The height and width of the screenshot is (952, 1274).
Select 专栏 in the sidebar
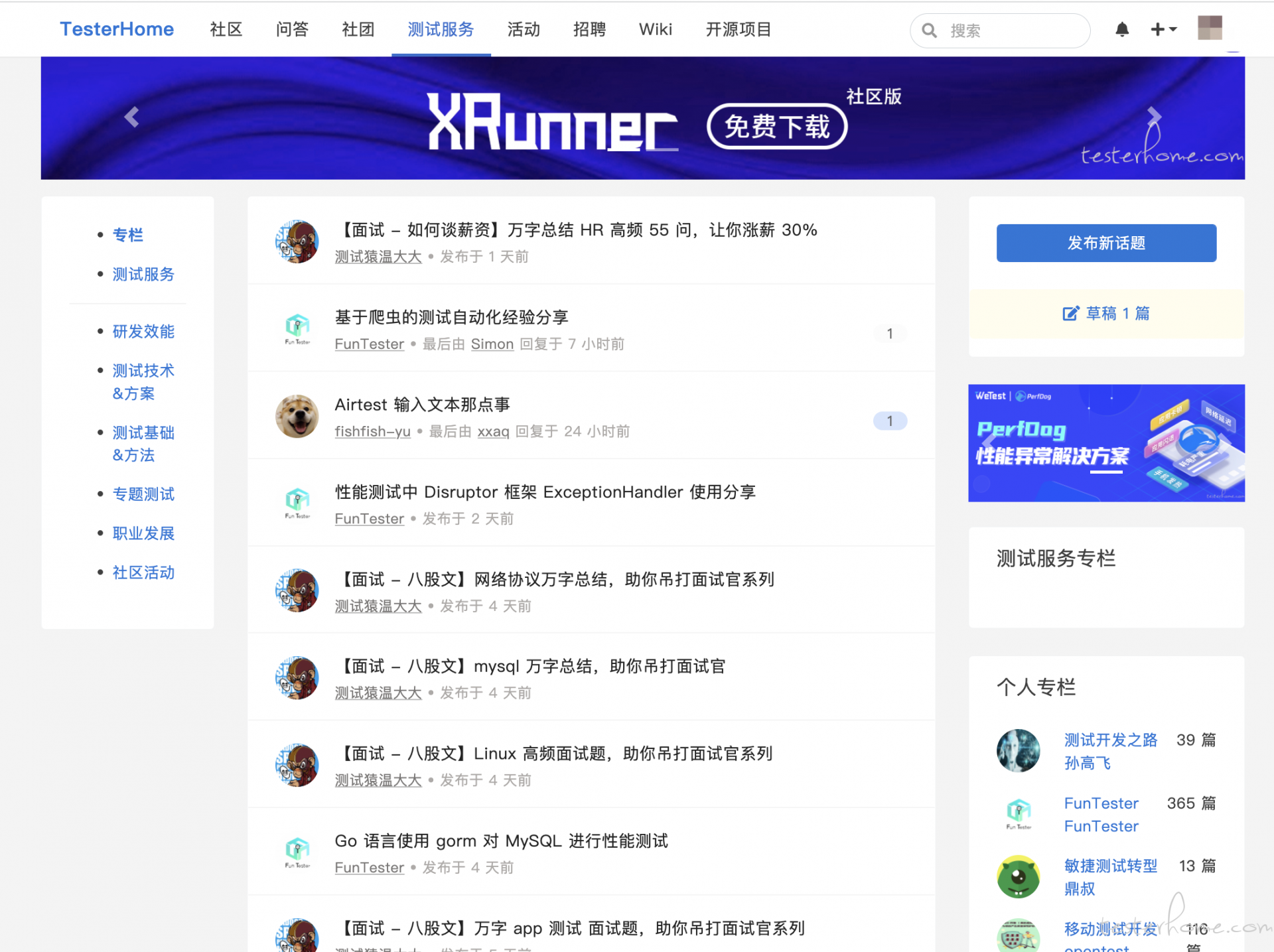click(x=128, y=235)
